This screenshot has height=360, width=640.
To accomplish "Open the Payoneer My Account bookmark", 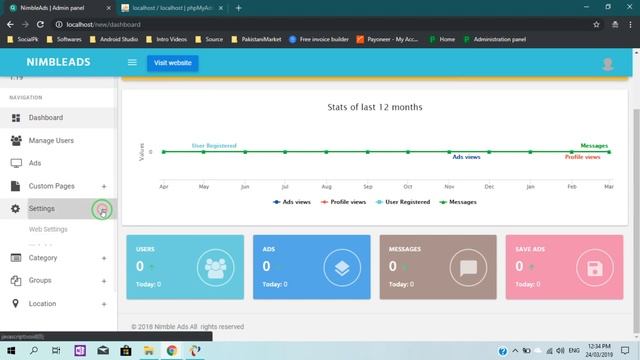I will 387,40.
